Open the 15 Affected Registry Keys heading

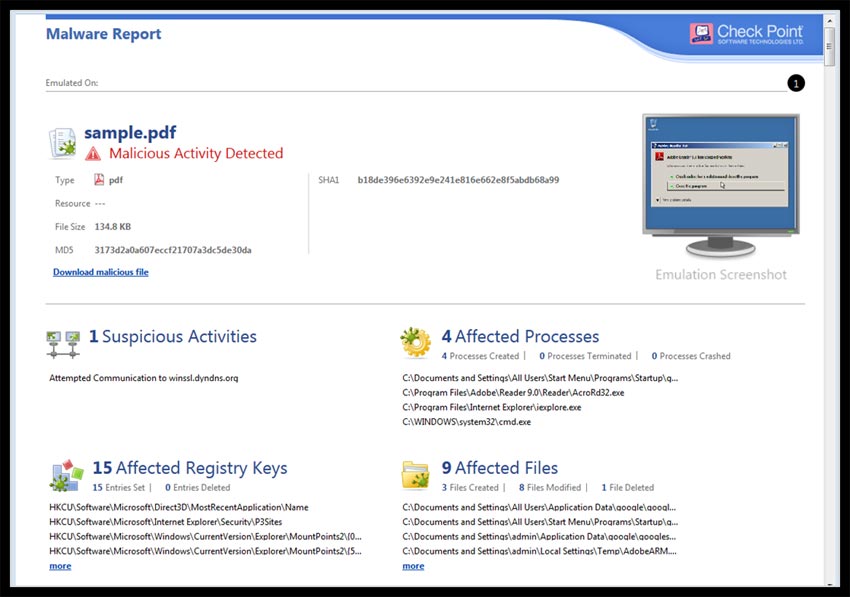(x=189, y=468)
